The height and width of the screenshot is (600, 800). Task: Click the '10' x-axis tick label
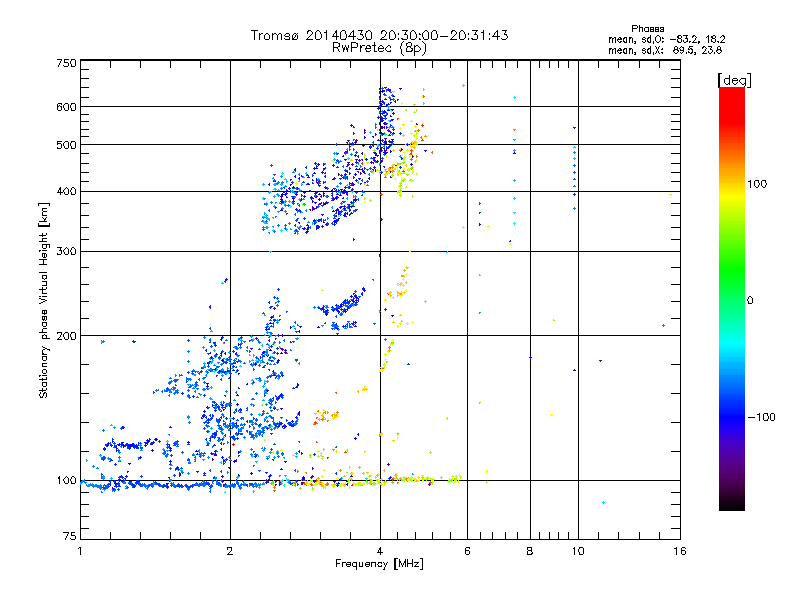[578, 551]
